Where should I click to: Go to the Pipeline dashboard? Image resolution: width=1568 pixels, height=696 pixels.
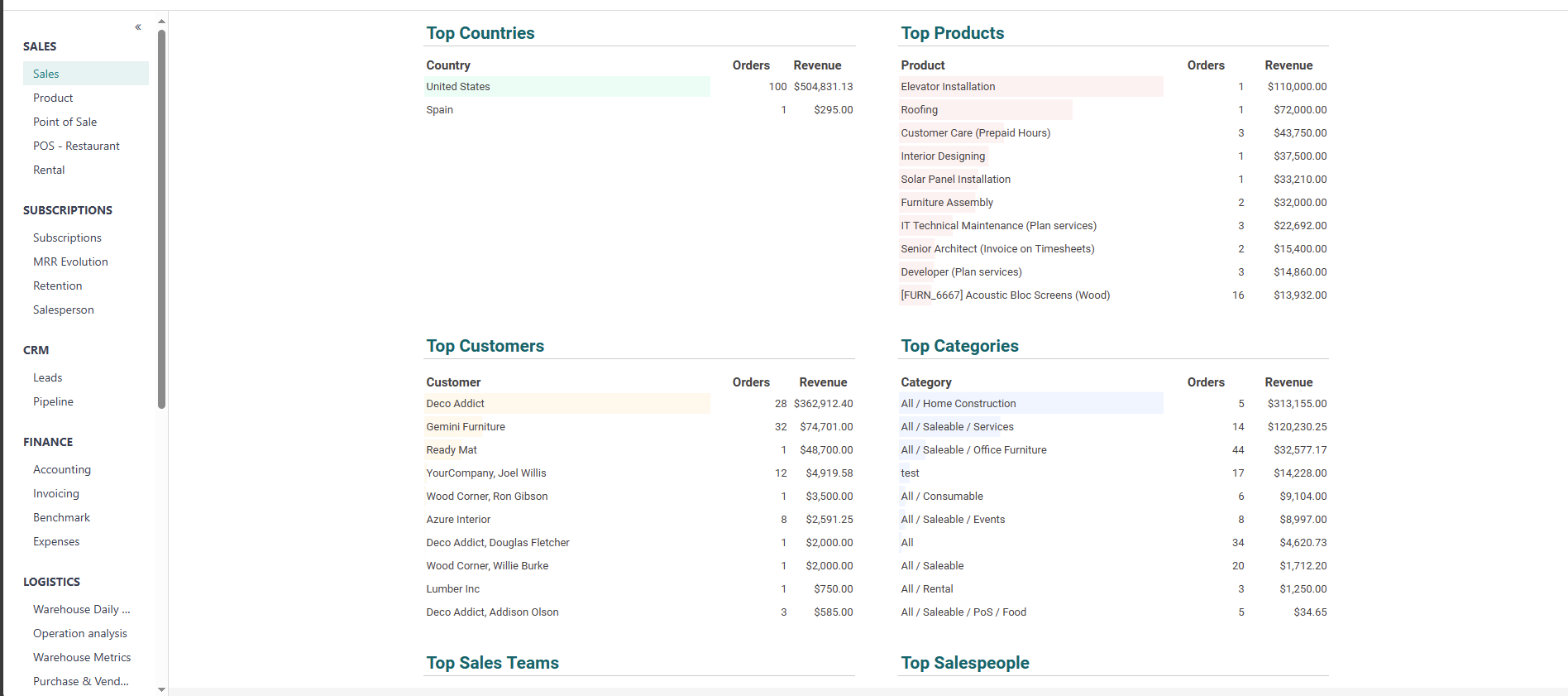(53, 401)
